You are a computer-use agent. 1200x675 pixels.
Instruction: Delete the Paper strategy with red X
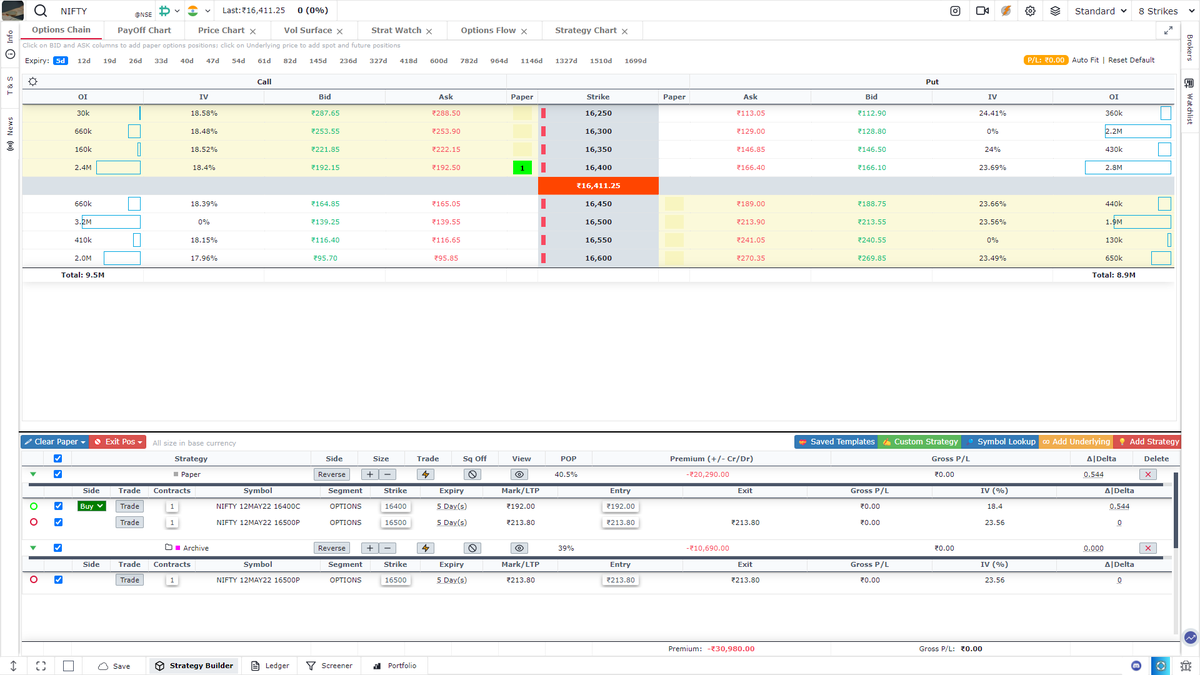pyautogui.click(x=1148, y=474)
